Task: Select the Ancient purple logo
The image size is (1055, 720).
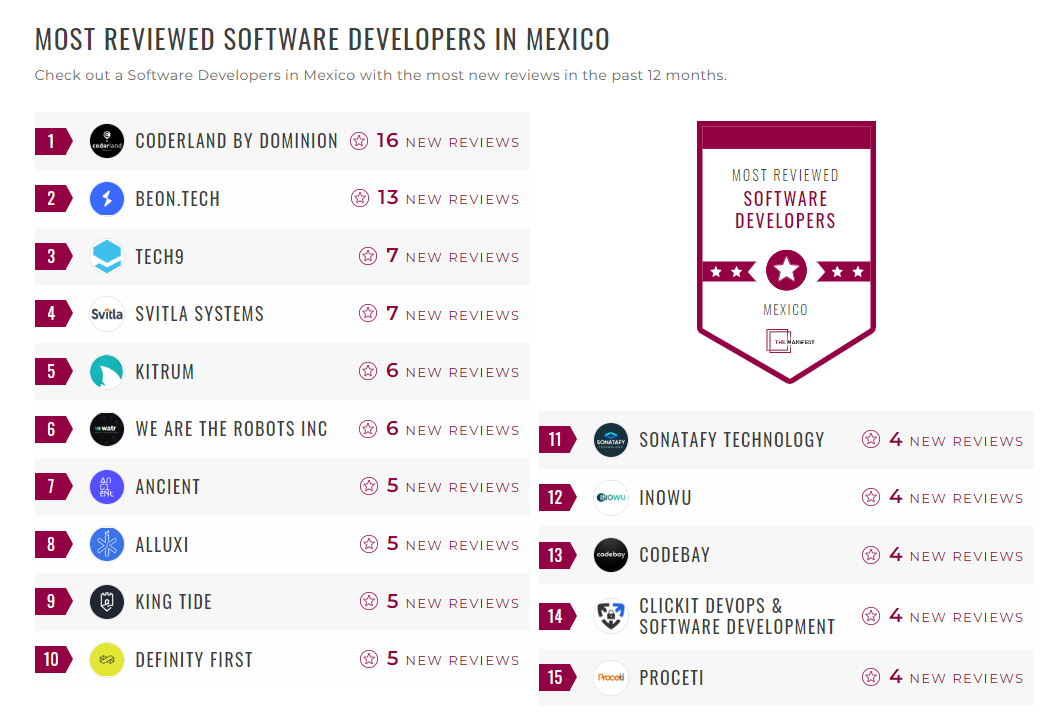Action: (107, 487)
